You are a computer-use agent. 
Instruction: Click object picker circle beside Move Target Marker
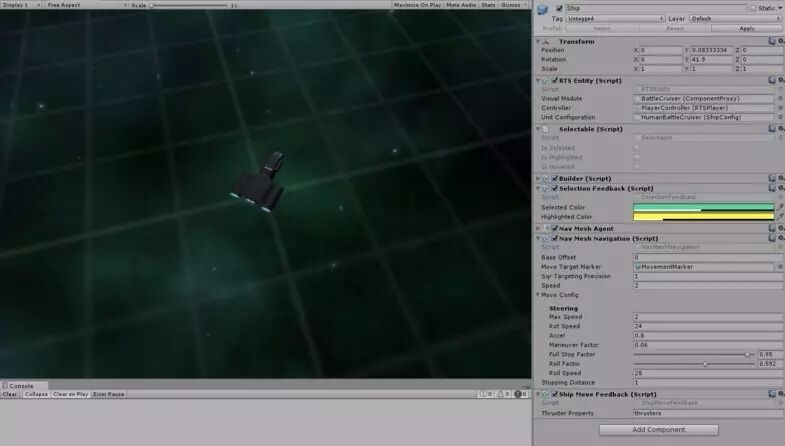(x=780, y=267)
